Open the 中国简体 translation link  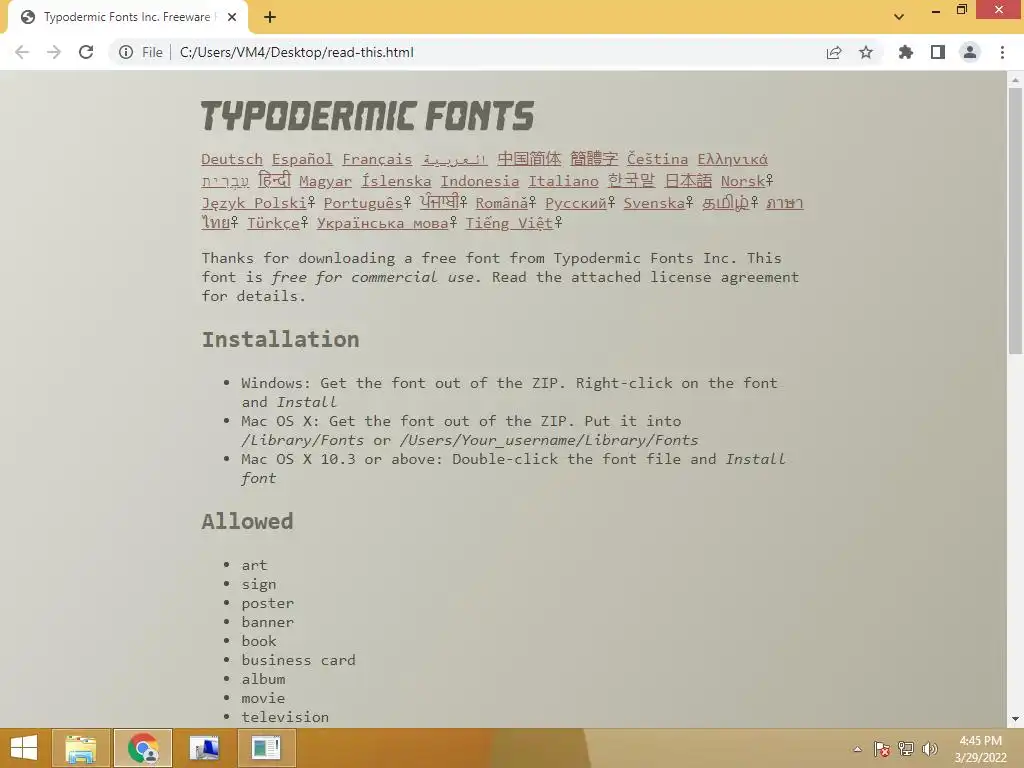pos(529,159)
